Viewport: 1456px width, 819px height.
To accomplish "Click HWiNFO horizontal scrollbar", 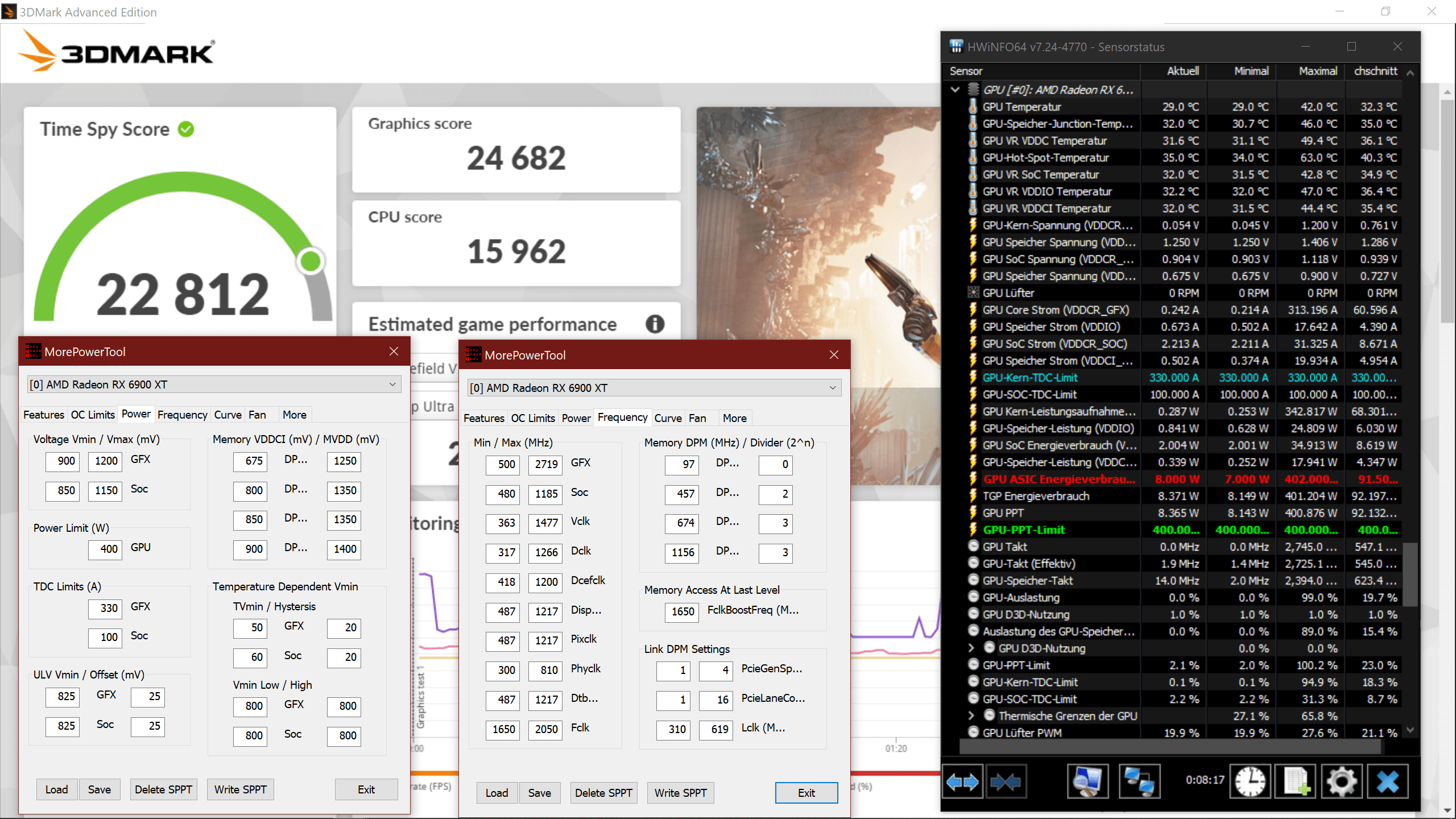I will [x=1170, y=747].
